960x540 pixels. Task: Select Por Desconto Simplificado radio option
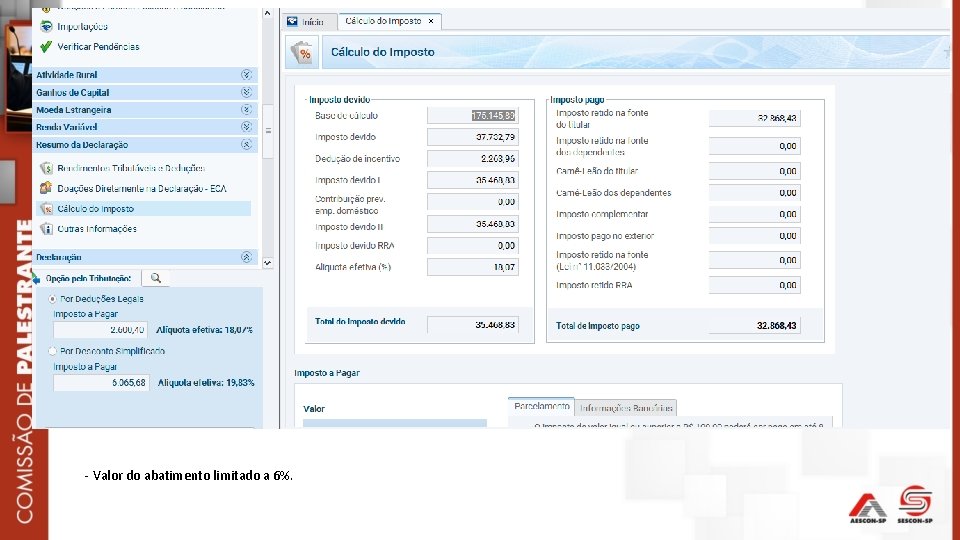(52, 351)
